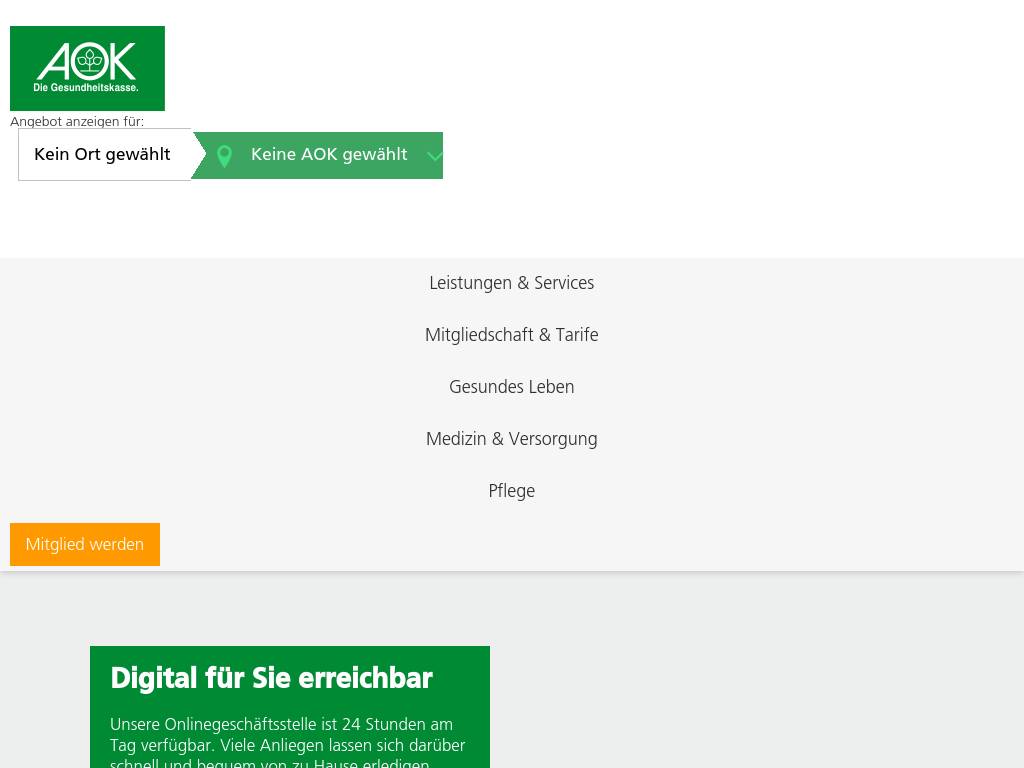Select the Gesundes Leben menu item
Viewport: 1024px width, 768px height.
(x=511, y=387)
